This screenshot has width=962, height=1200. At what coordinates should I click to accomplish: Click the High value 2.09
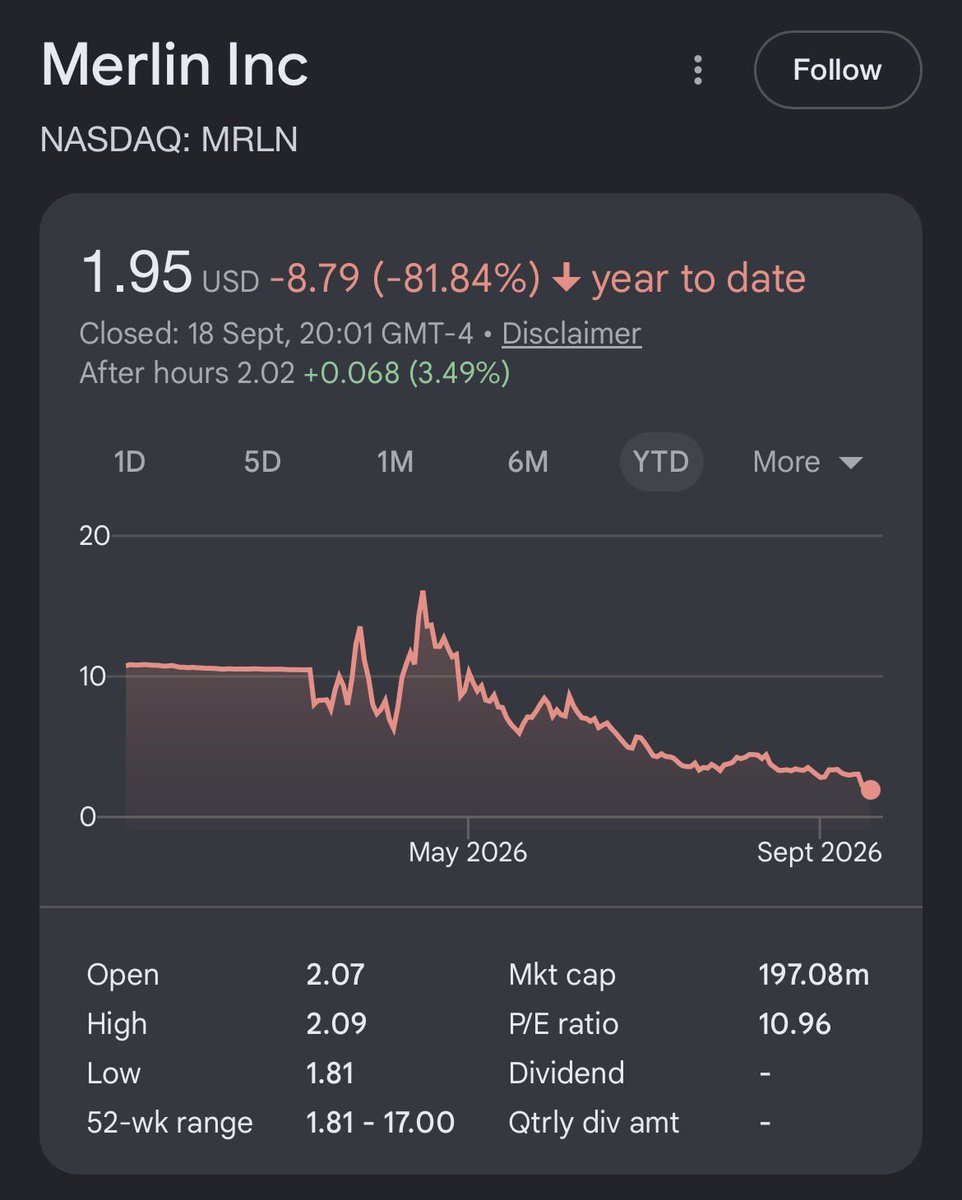[336, 1024]
